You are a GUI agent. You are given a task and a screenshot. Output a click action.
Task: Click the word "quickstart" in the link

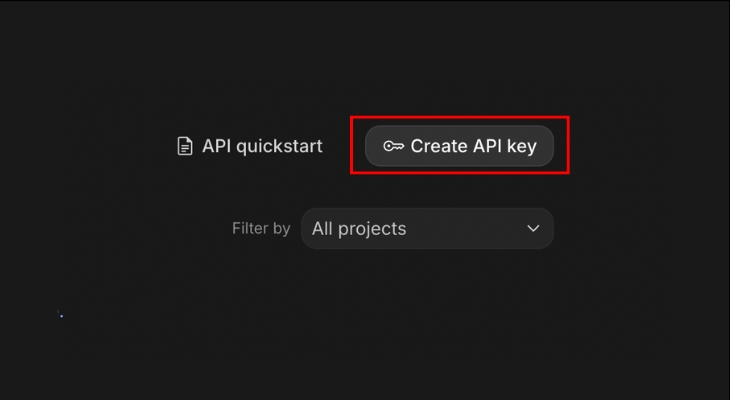click(280, 146)
